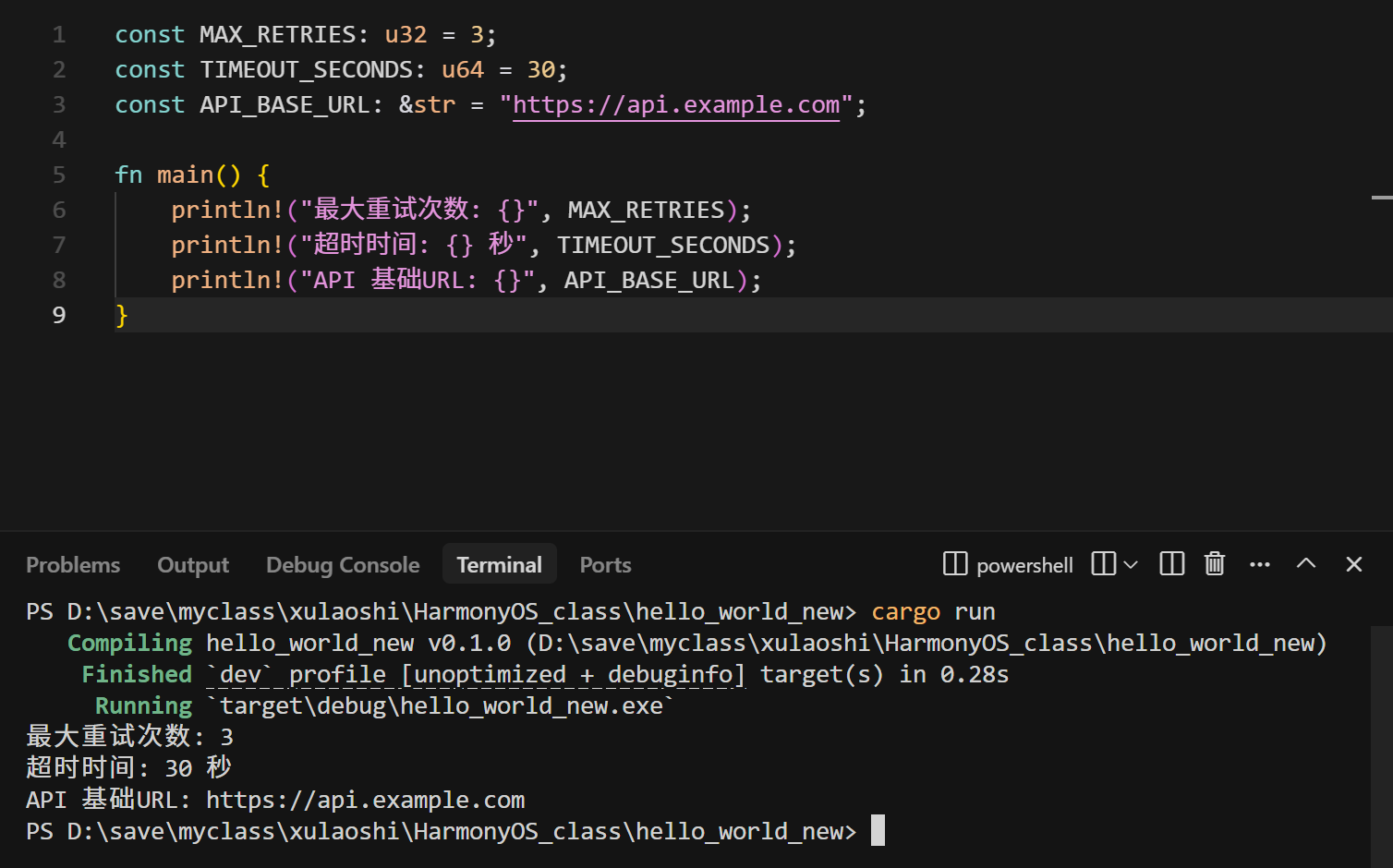Open the Problems panel tab
This screenshot has width=1393, height=868.
click(73, 565)
